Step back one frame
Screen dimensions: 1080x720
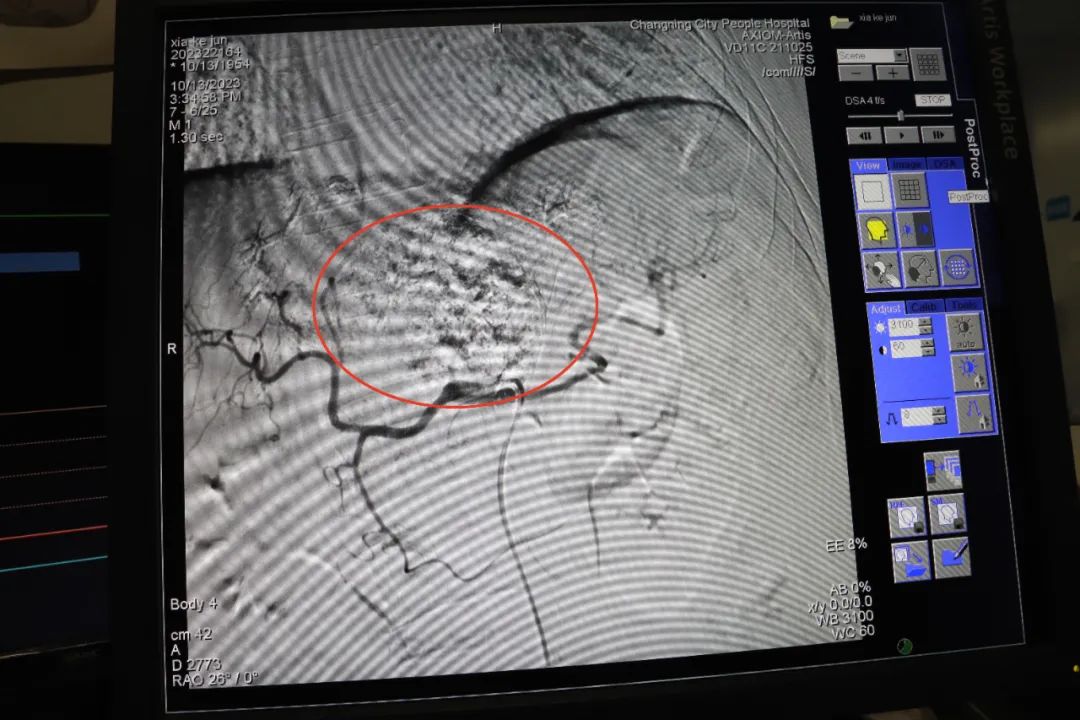(x=864, y=136)
